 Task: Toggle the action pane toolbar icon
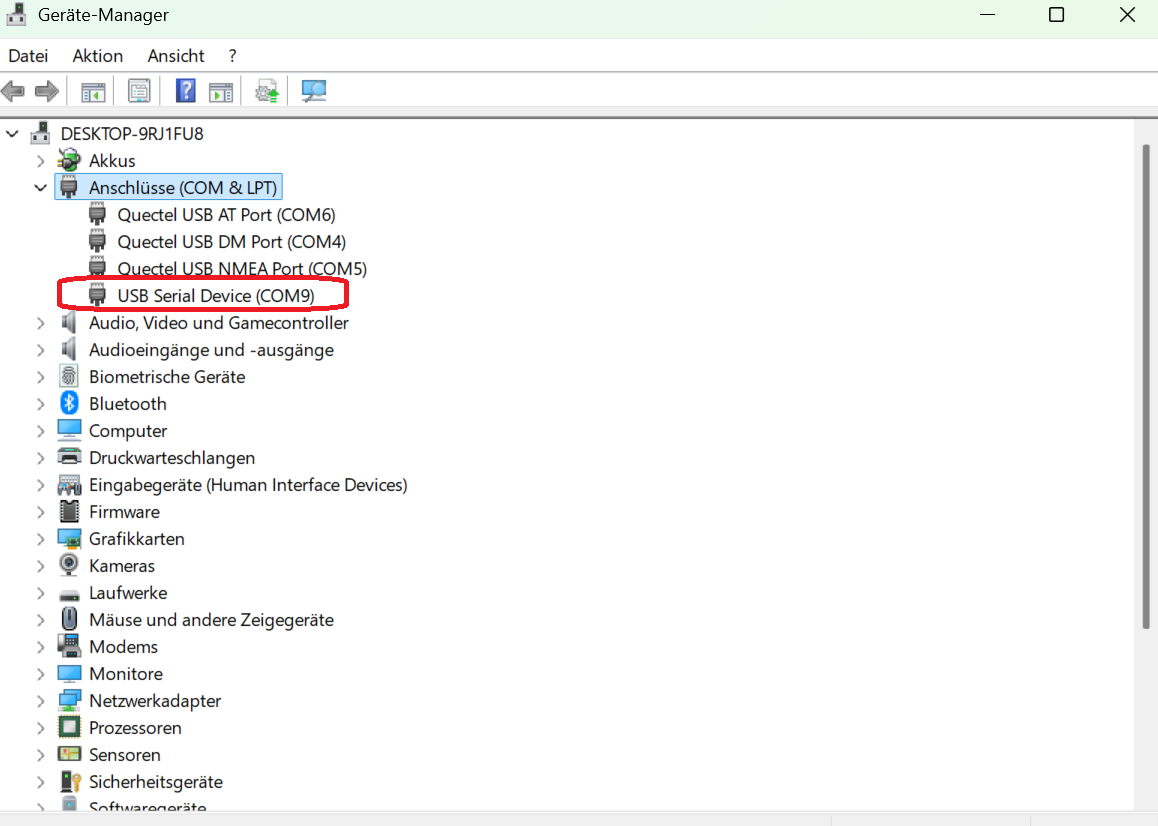pyautogui.click(x=220, y=92)
